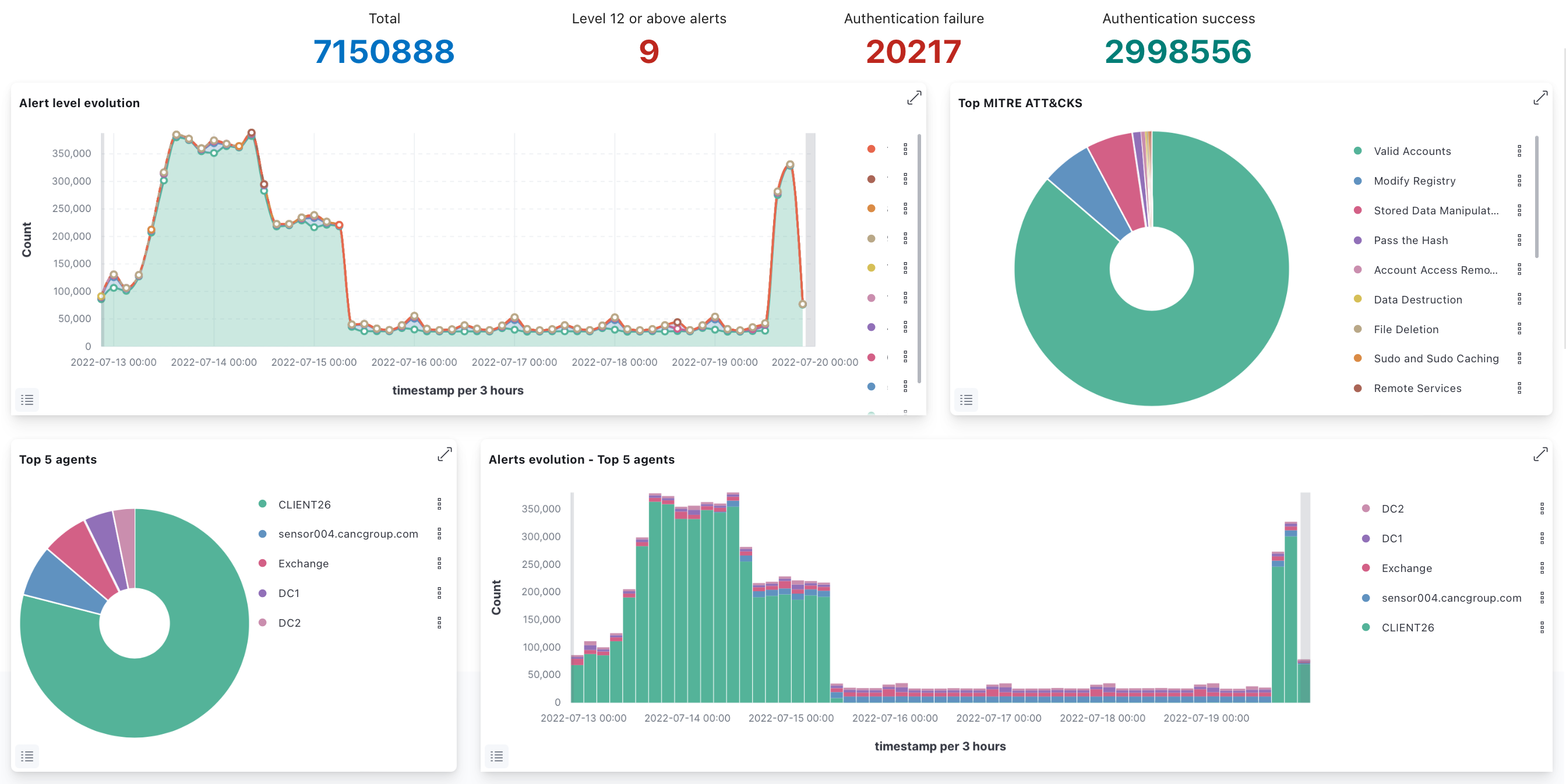The image size is (1566, 784).
Task: Expand the Top 5 agents panel
Action: coord(445,454)
